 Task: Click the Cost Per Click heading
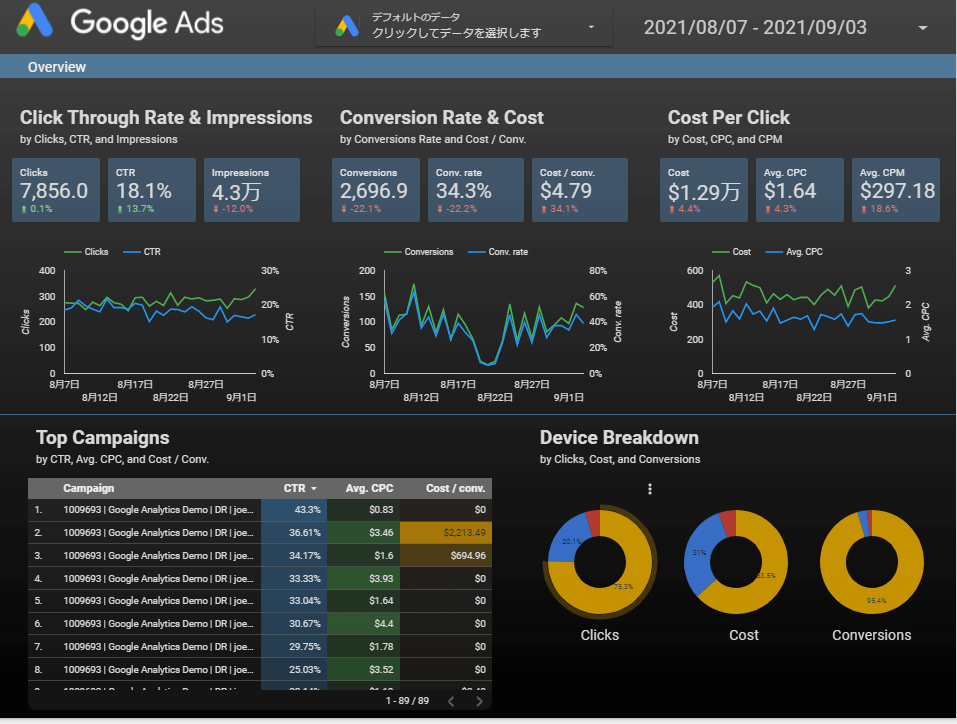[x=729, y=117]
